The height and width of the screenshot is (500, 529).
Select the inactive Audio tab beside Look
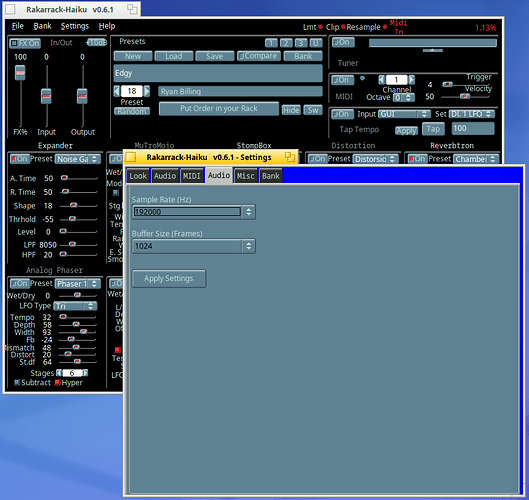coord(165,176)
